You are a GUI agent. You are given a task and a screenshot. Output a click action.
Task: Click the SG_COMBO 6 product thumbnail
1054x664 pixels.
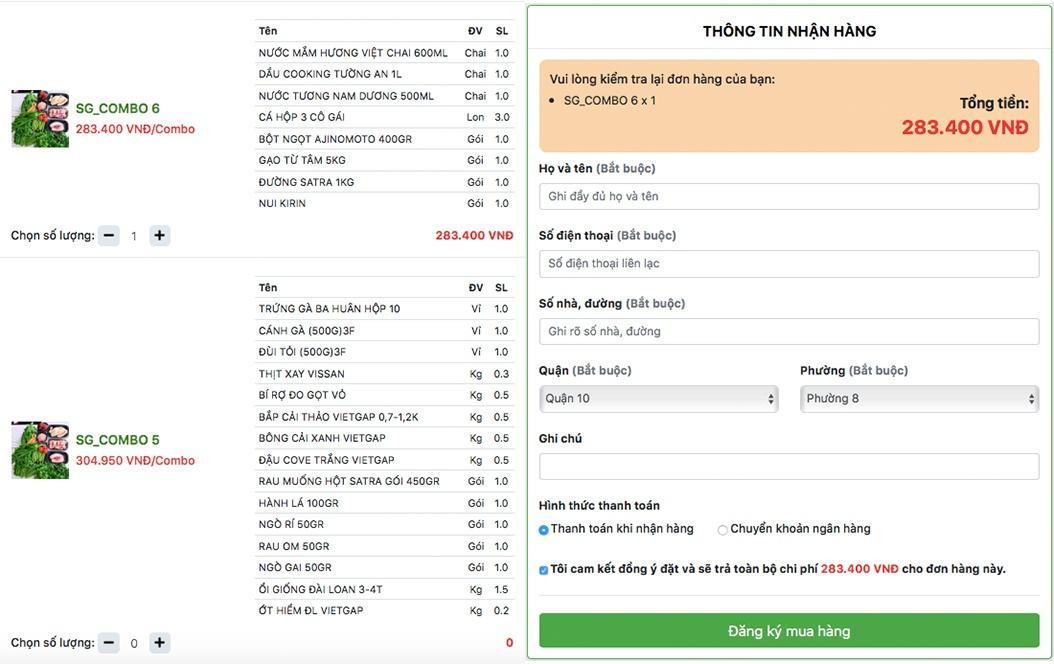(40, 119)
